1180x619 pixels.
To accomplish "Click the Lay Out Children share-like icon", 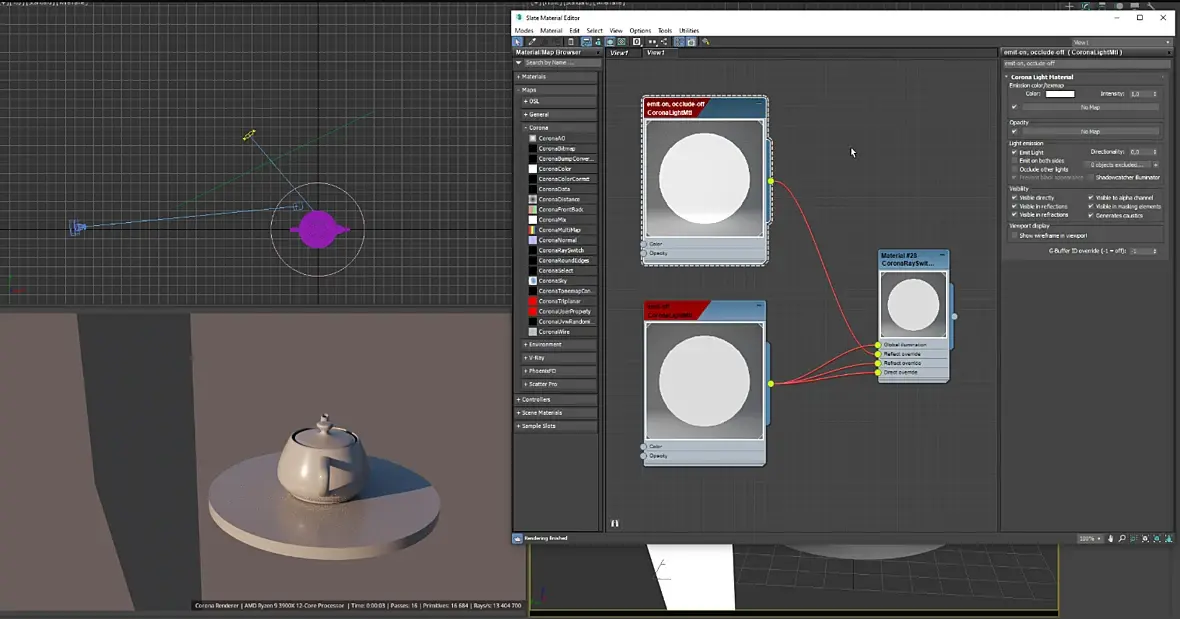I will tap(665, 42).
